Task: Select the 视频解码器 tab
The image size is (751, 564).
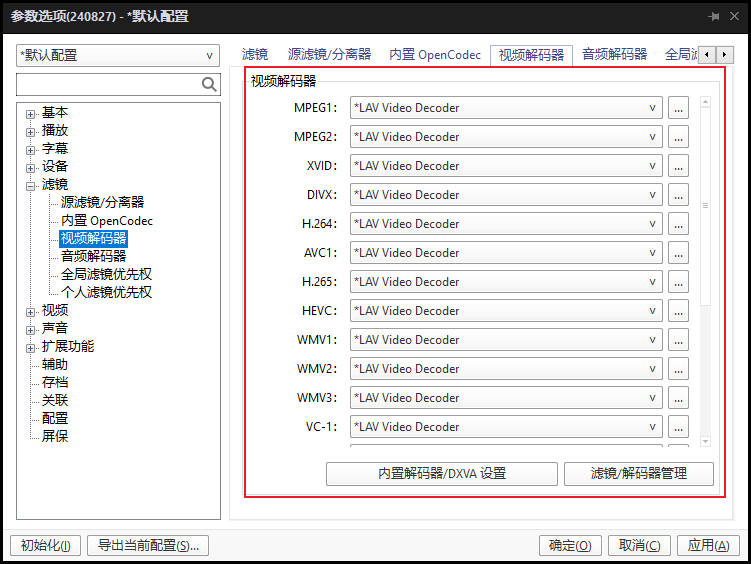Action: coord(531,55)
